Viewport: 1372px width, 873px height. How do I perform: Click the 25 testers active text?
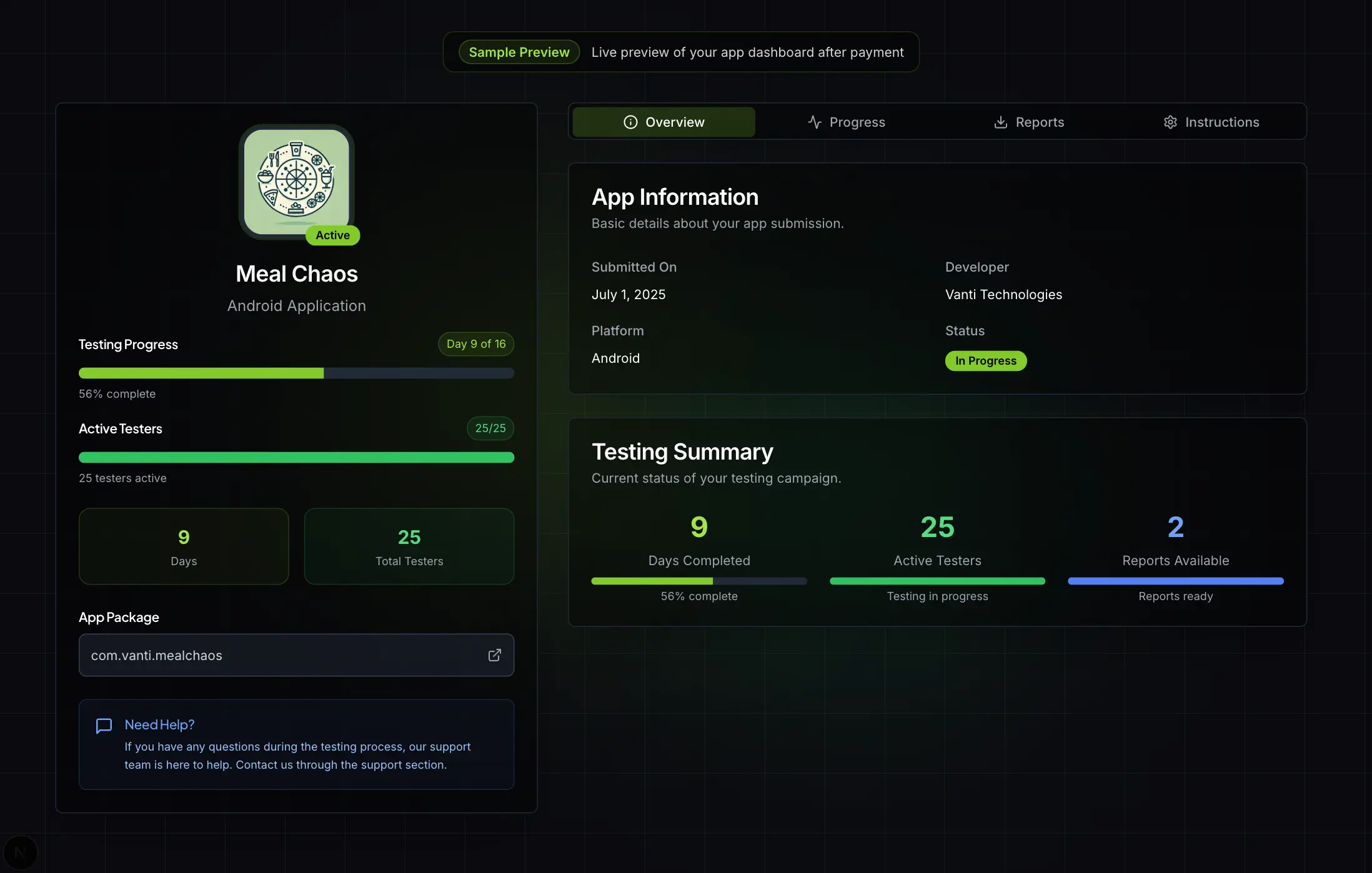pos(122,478)
